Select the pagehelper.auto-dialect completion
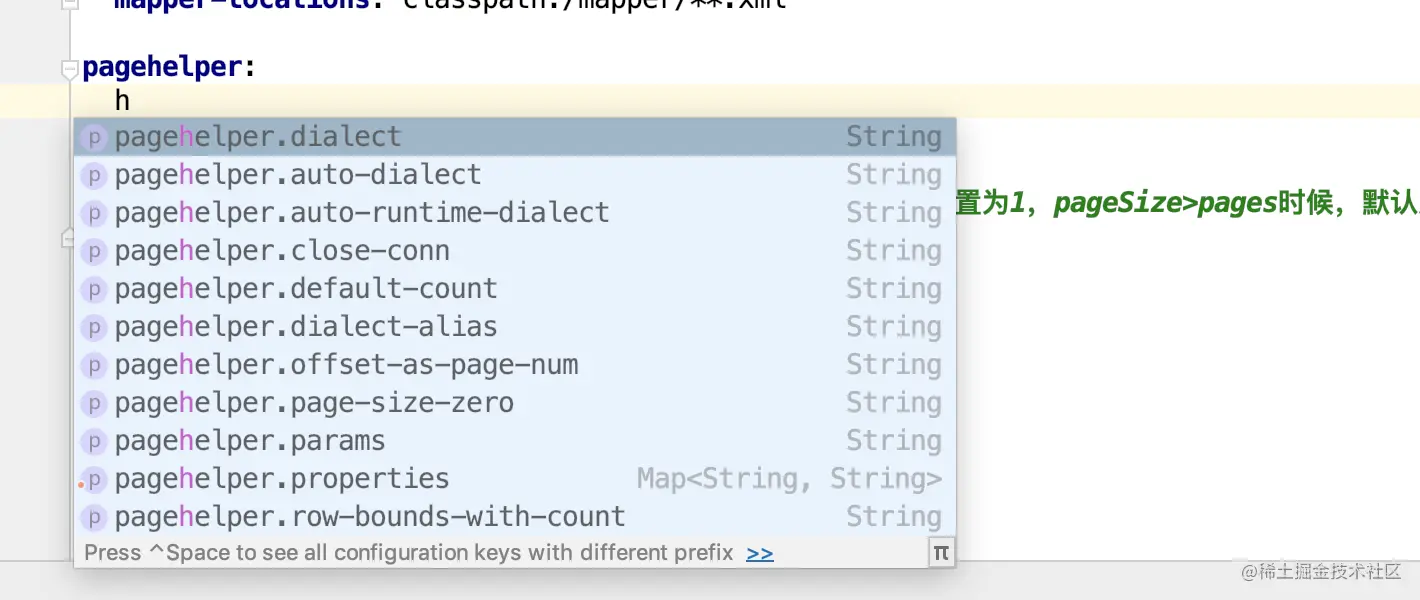Image resolution: width=1420 pixels, height=600 pixels. click(298, 175)
